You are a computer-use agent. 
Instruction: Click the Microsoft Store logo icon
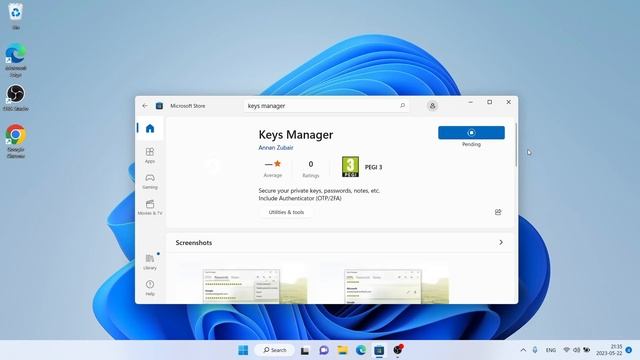pyautogui.click(x=159, y=106)
